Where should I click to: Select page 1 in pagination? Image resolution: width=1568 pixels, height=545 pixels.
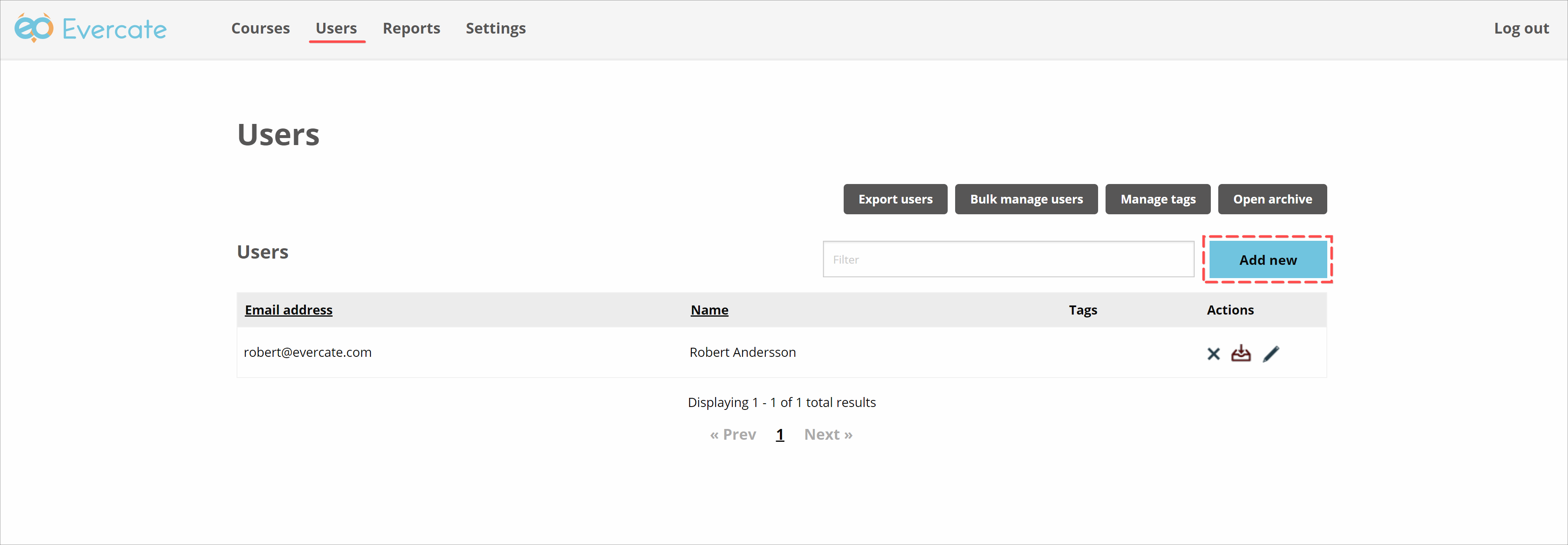point(780,435)
